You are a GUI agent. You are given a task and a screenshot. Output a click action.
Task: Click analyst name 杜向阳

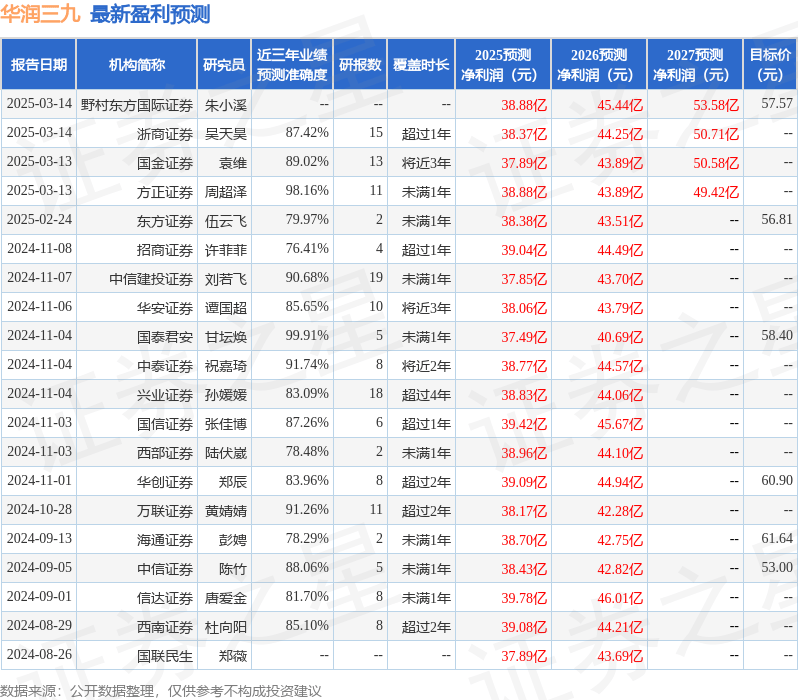(225, 628)
